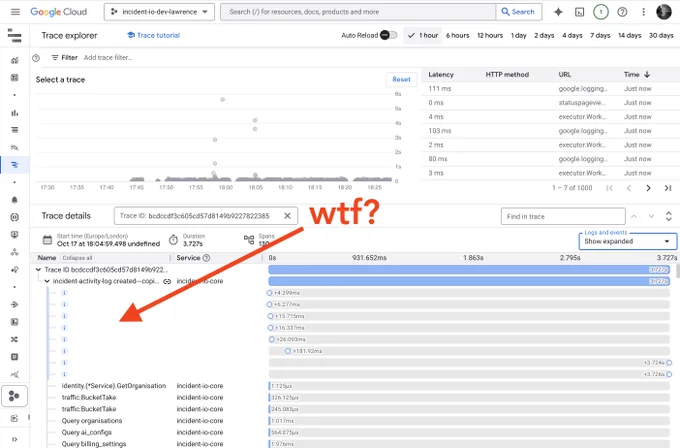Go to first page of trace list
This screenshot has height=448, width=680.
(x=609, y=188)
